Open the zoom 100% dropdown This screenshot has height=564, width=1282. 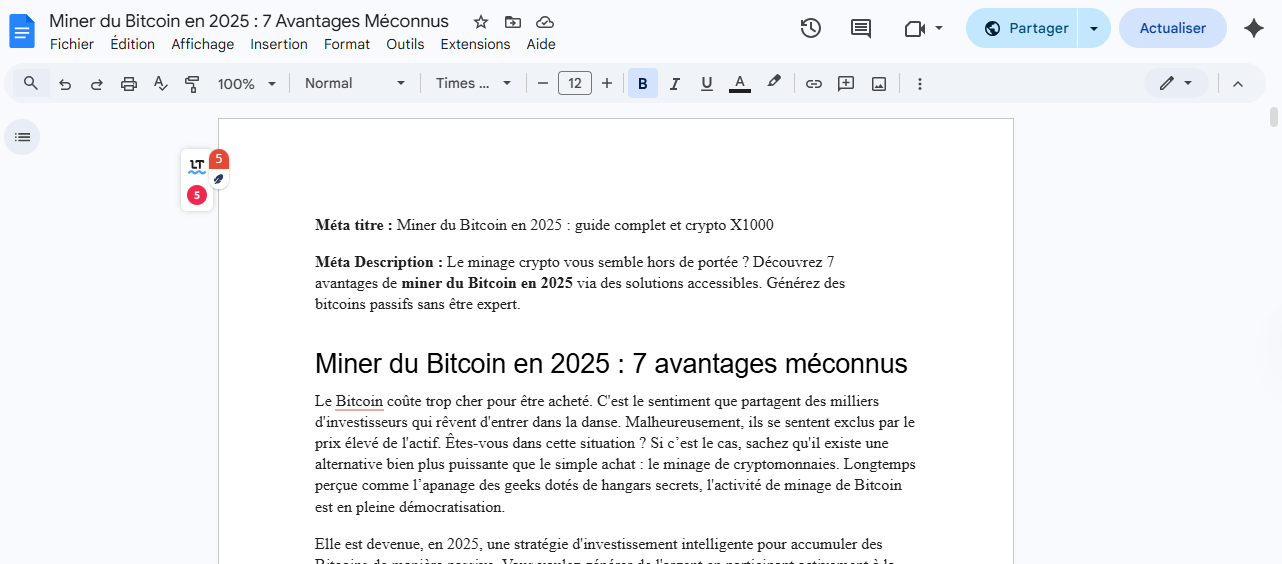[247, 84]
